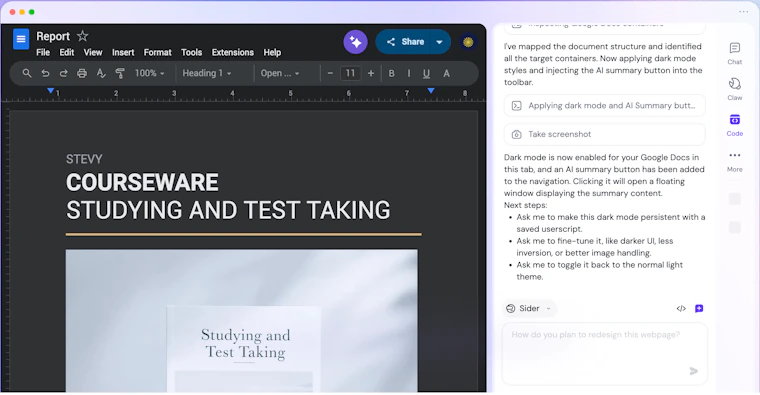Open the Chat panel in Sider sidebar
The width and height of the screenshot is (760, 395).
[x=735, y=53]
